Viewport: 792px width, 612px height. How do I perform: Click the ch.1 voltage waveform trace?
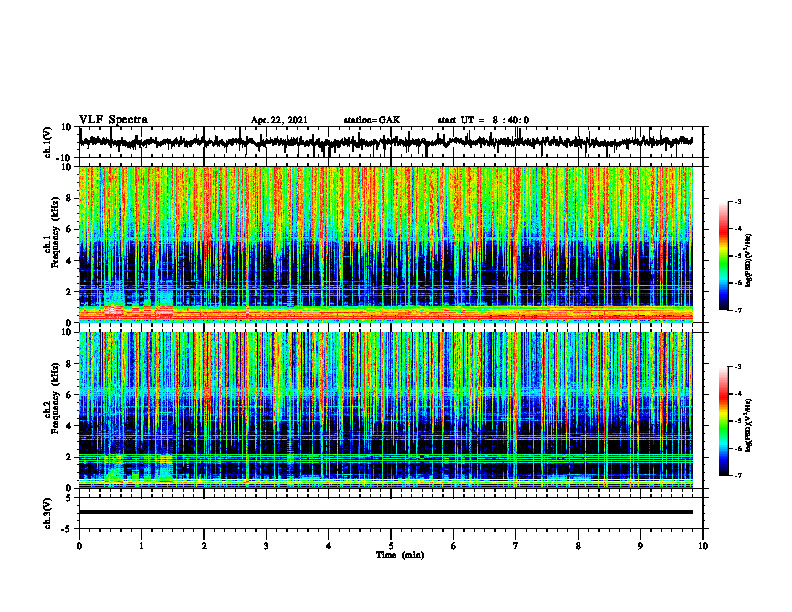coord(385,142)
